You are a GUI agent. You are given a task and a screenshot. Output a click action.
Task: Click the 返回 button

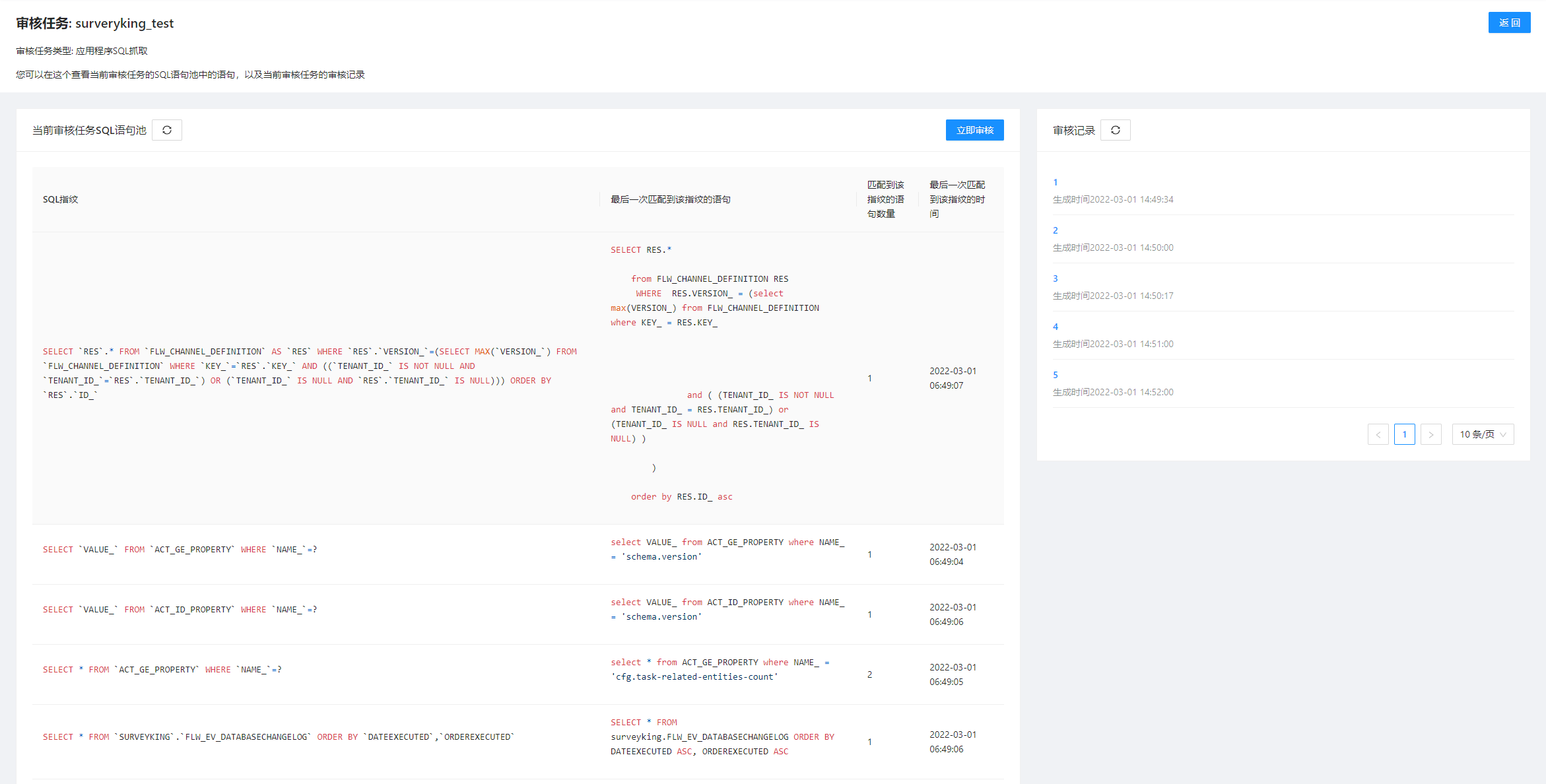[1509, 22]
